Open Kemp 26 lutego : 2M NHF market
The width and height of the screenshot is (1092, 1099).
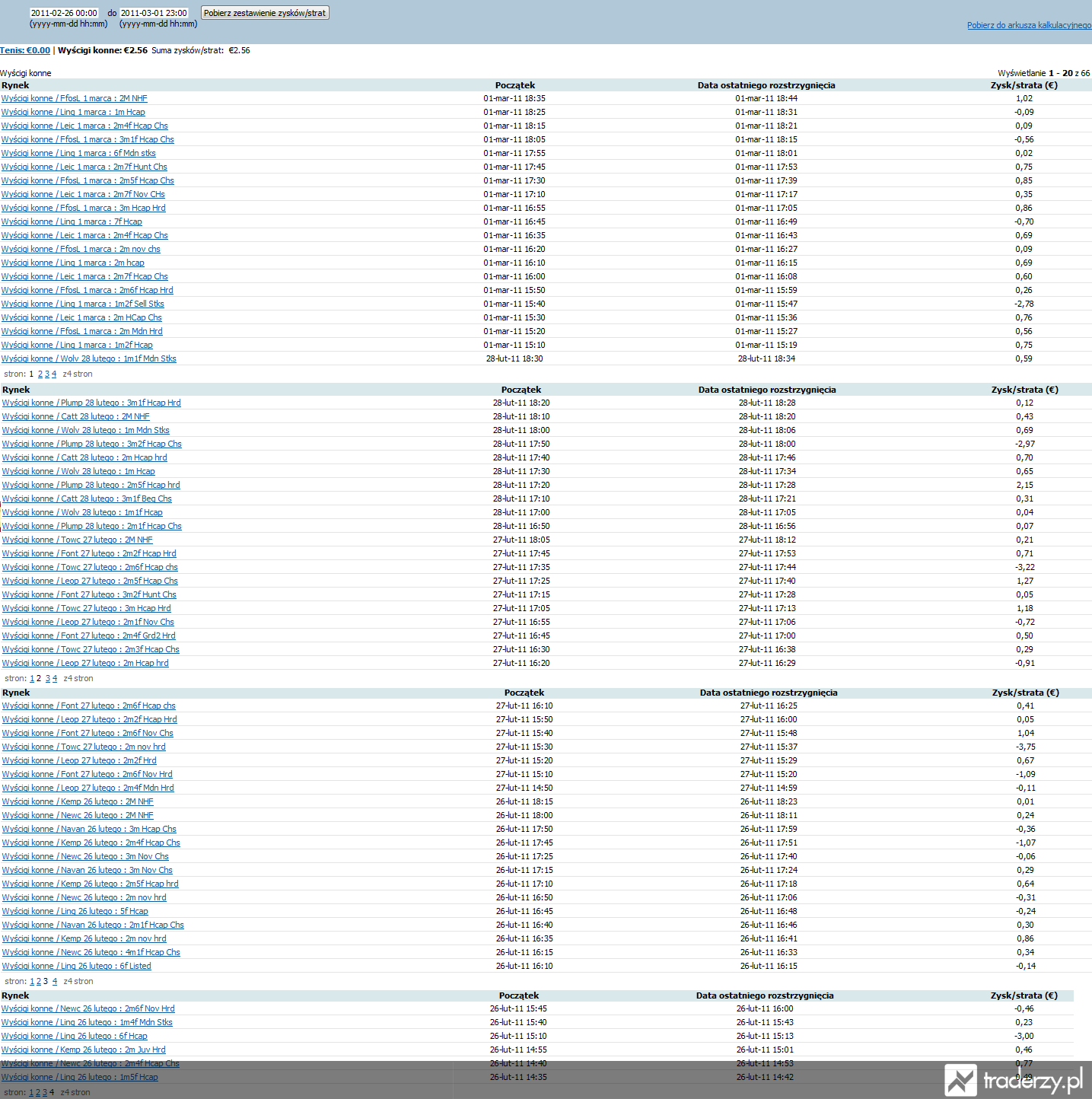pos(78,801)
